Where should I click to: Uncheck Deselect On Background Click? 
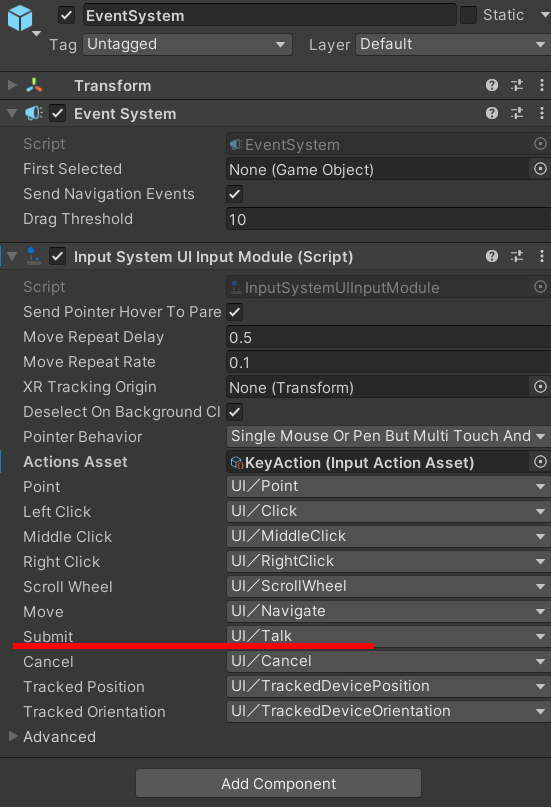click(235, 412)
